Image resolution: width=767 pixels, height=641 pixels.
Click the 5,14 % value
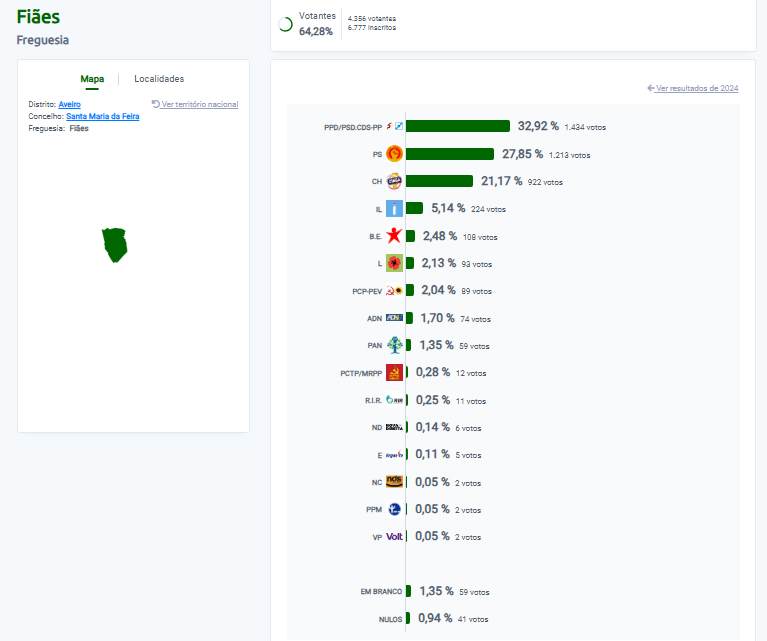pyautogui.click(x=448, y=208)
